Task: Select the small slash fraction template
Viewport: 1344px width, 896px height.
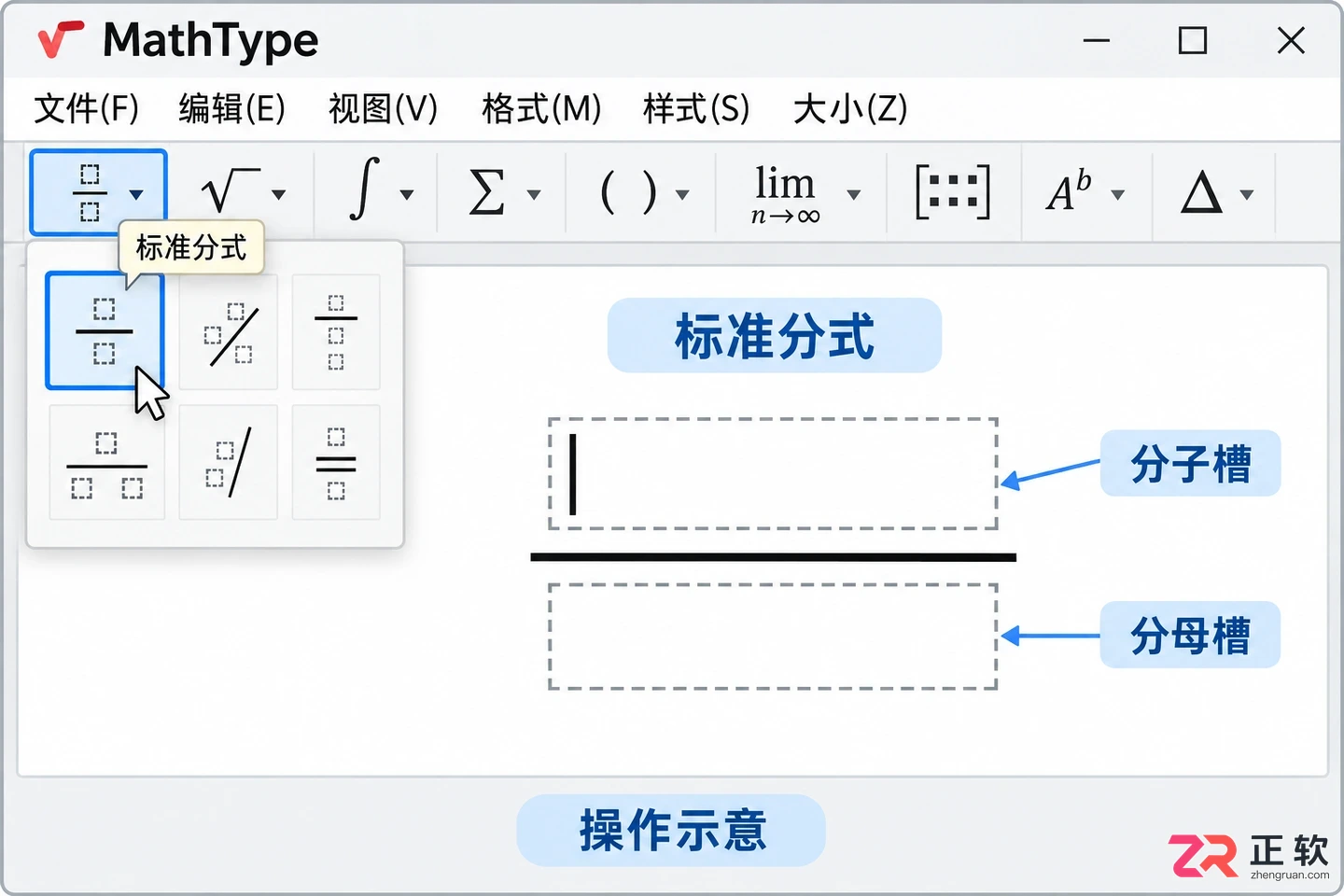Action: tap(229, 463)
